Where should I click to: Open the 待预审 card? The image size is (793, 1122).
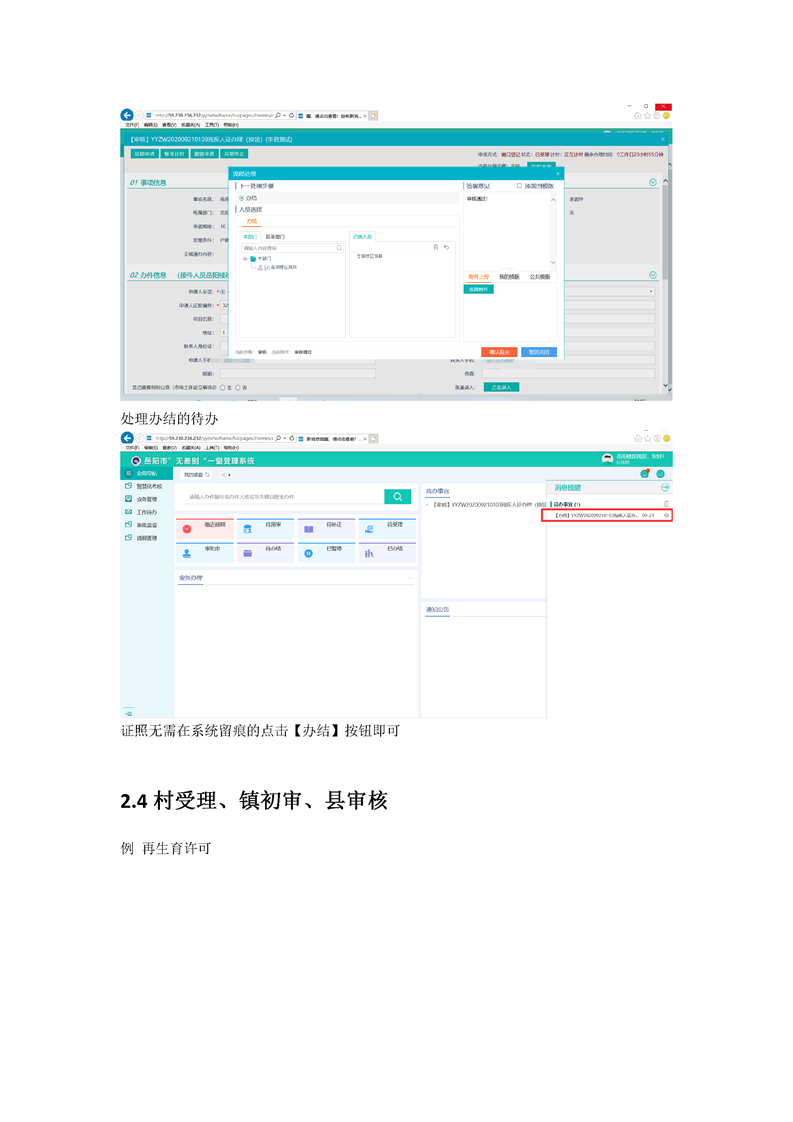click(x=266, y=529)
